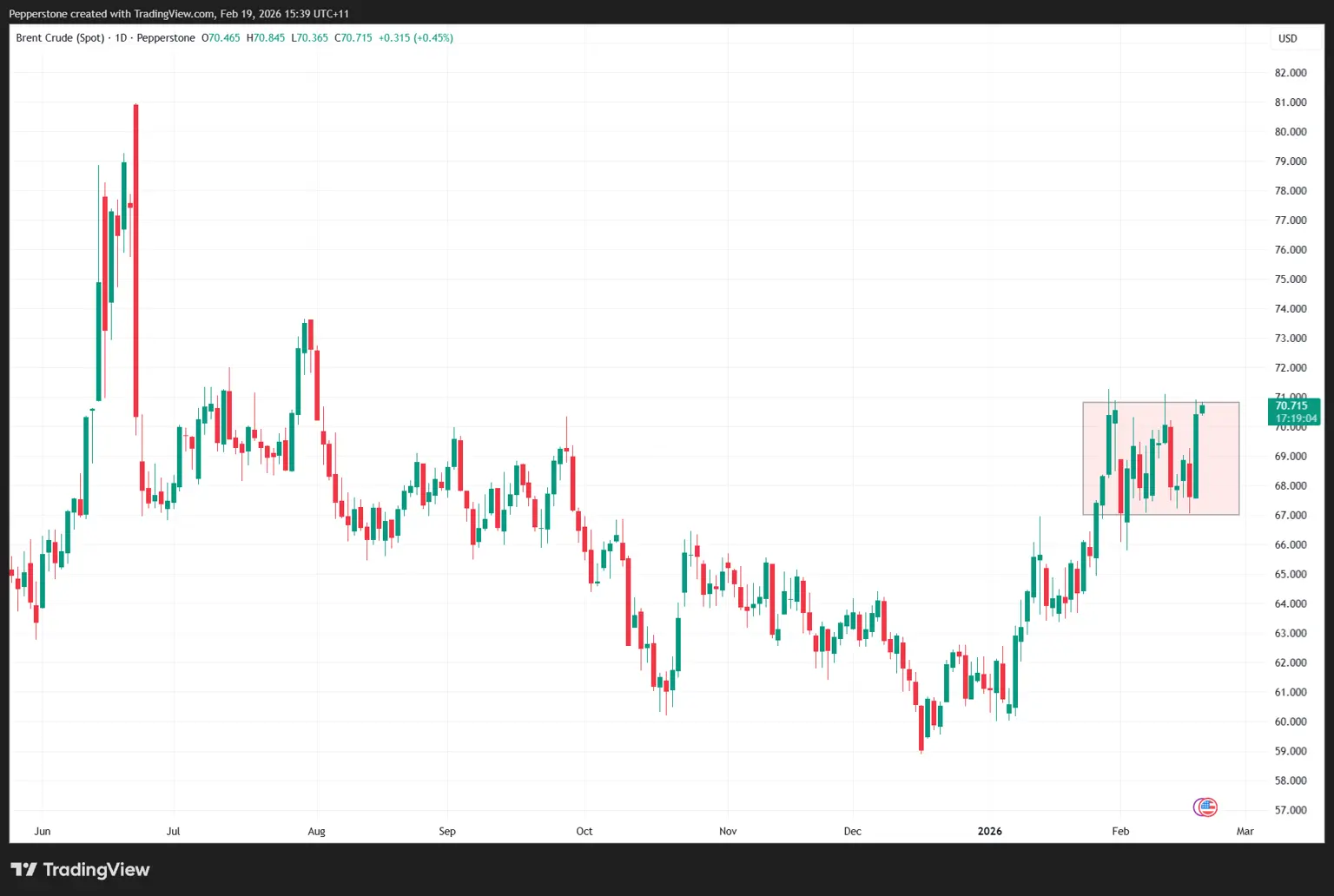1334x896 pixels.
Task: Click the 17:19:04 countdown timer label
Action: point(1296,418)
